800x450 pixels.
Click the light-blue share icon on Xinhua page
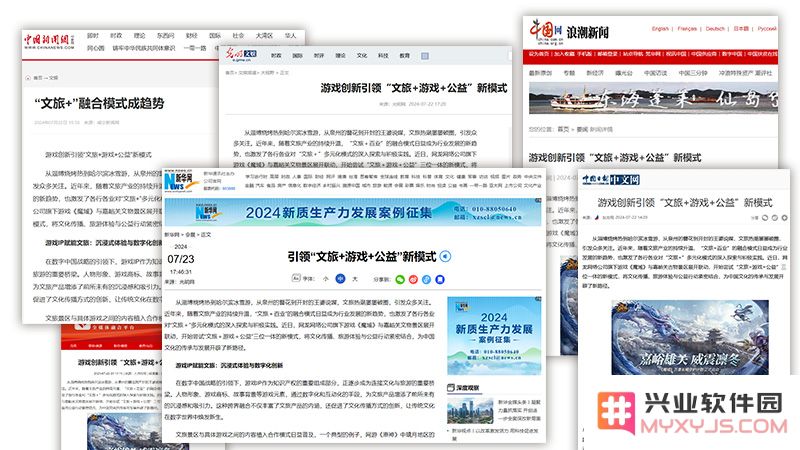(427, 279)
